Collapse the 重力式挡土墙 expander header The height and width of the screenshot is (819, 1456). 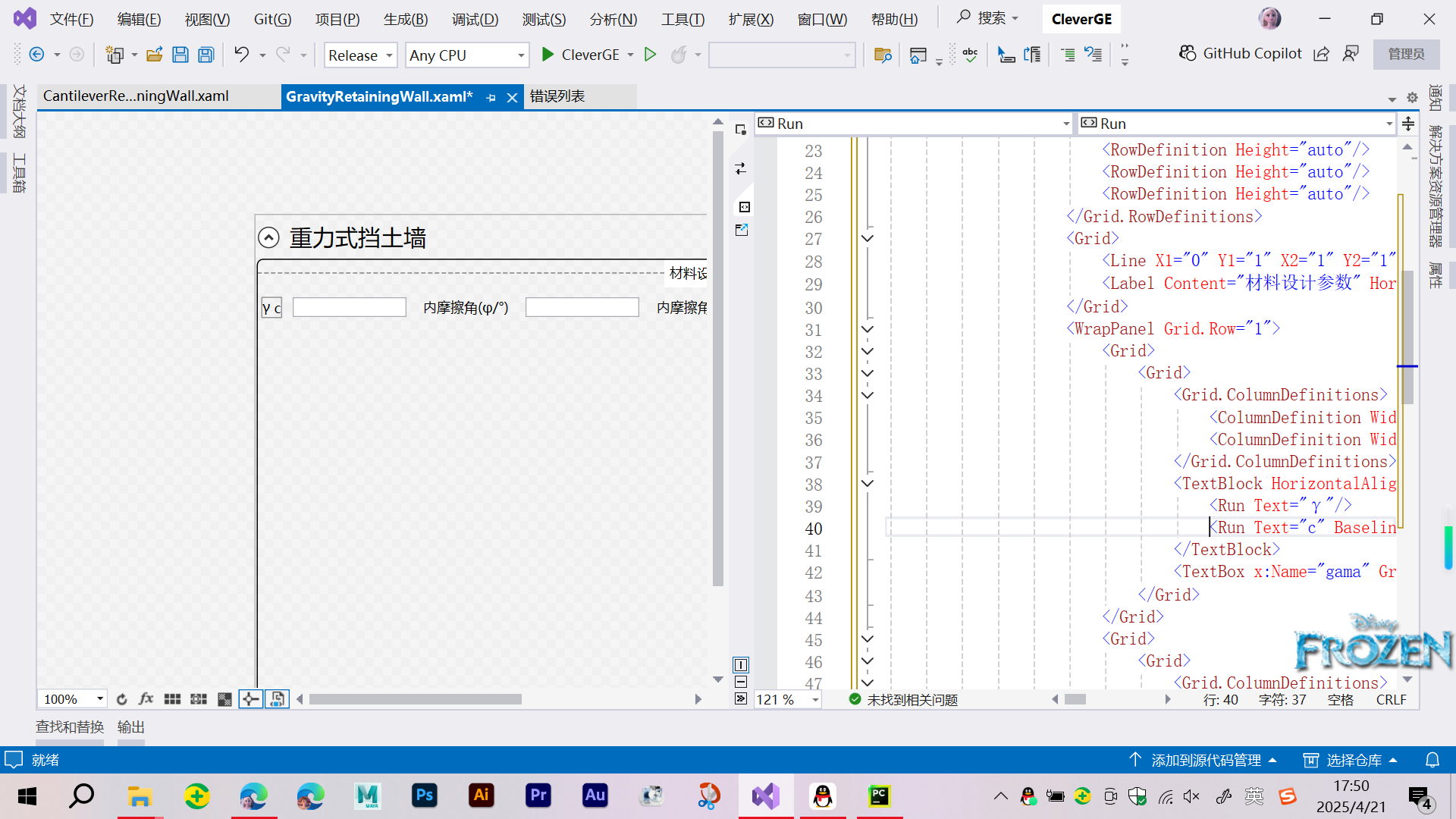[x=269, y=237]
